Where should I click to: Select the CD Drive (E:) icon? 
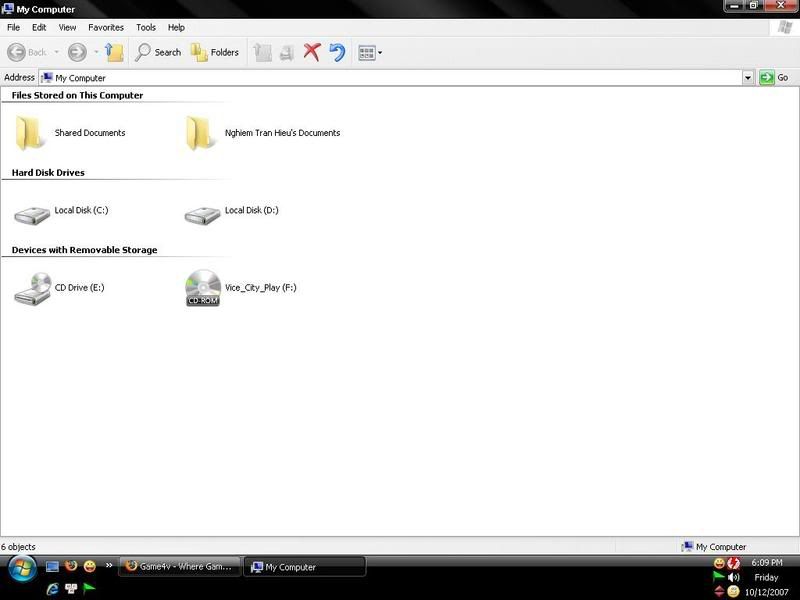pos(33,288)
